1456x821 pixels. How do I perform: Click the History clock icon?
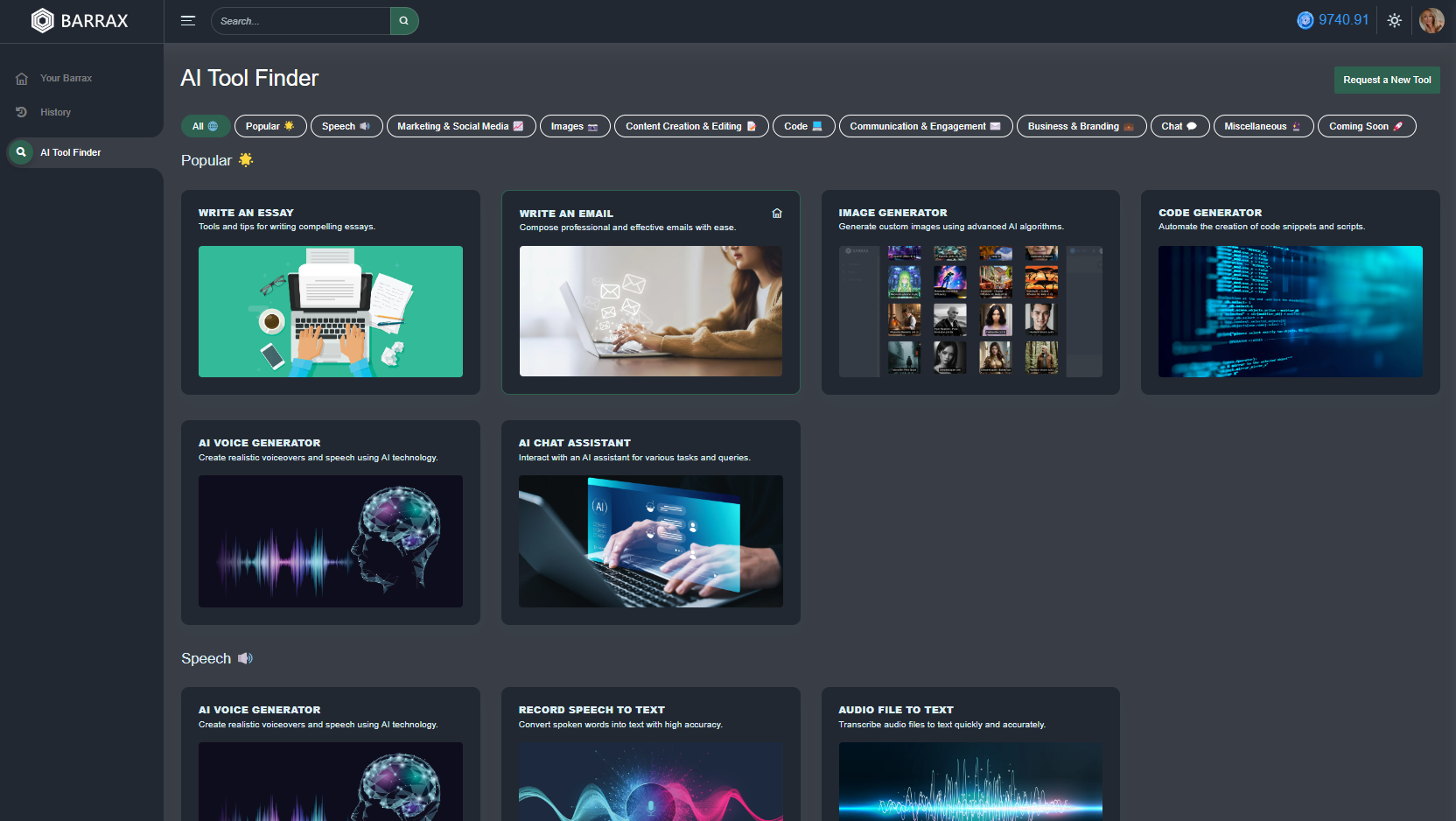22,112
